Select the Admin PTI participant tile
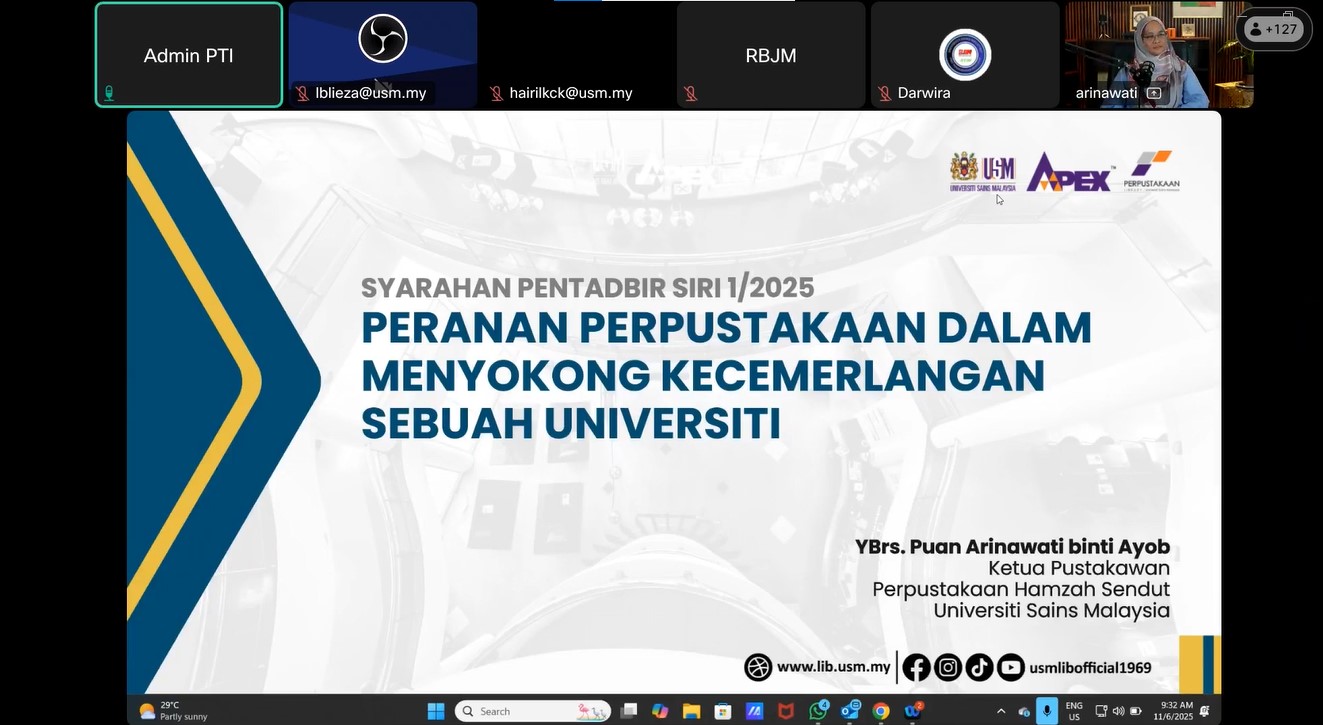Image resolution: width=1323 pixels, height=725 pixels. (189, 55)
